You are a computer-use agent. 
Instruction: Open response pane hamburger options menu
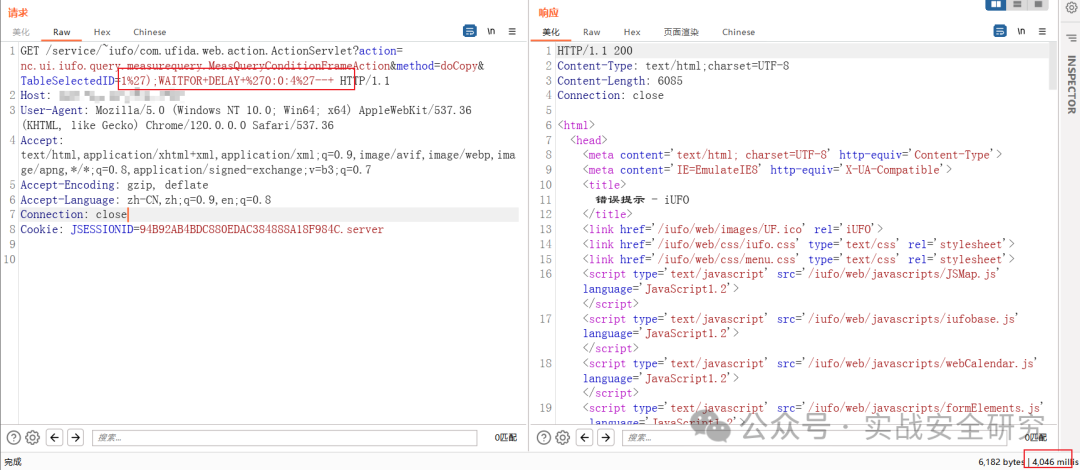point(1041,31)
